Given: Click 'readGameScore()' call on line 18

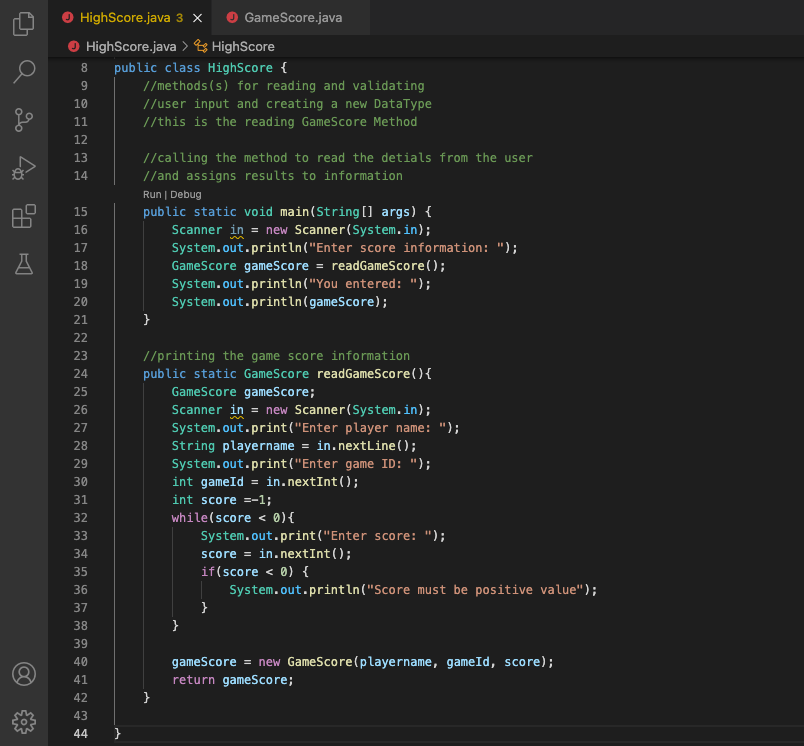Looking at the screenshot, I should coord(384,266).
